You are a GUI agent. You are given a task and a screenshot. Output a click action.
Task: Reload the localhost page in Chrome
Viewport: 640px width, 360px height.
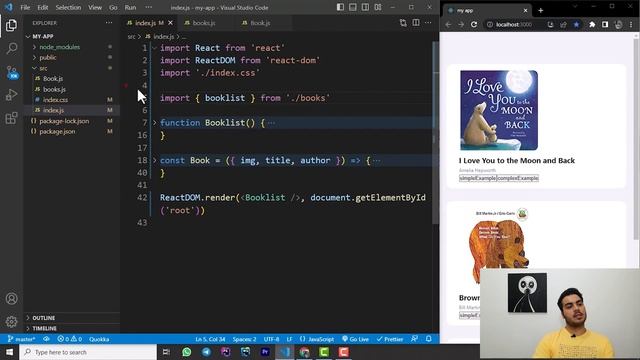point(474,24)
